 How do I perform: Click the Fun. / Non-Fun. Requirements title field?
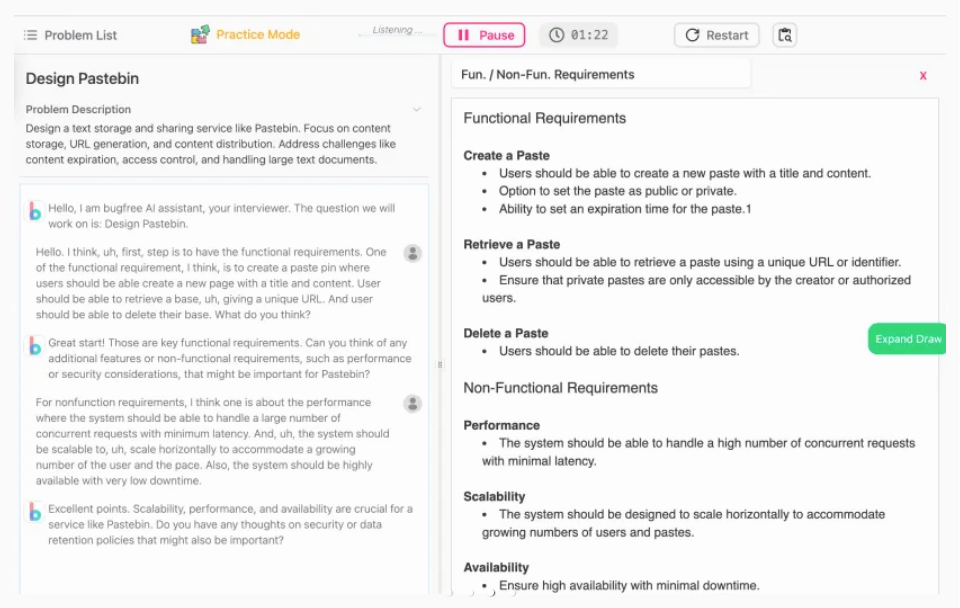click(601, 75)
